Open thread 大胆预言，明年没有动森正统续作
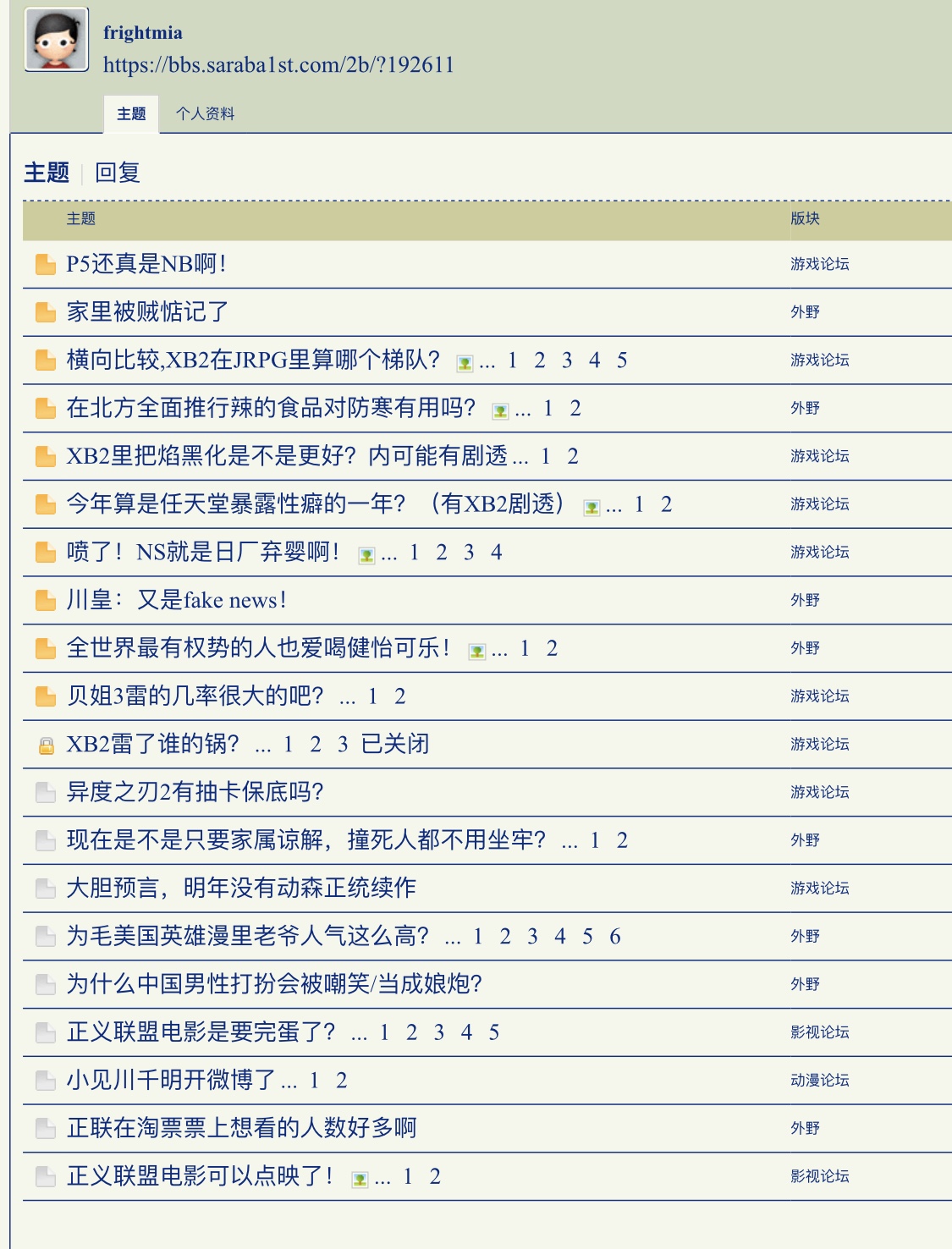 click(241, 888)
